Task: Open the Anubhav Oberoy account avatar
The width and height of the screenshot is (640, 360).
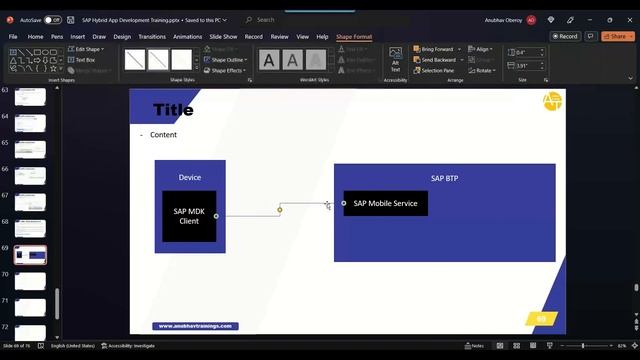Action: [531, 20]
